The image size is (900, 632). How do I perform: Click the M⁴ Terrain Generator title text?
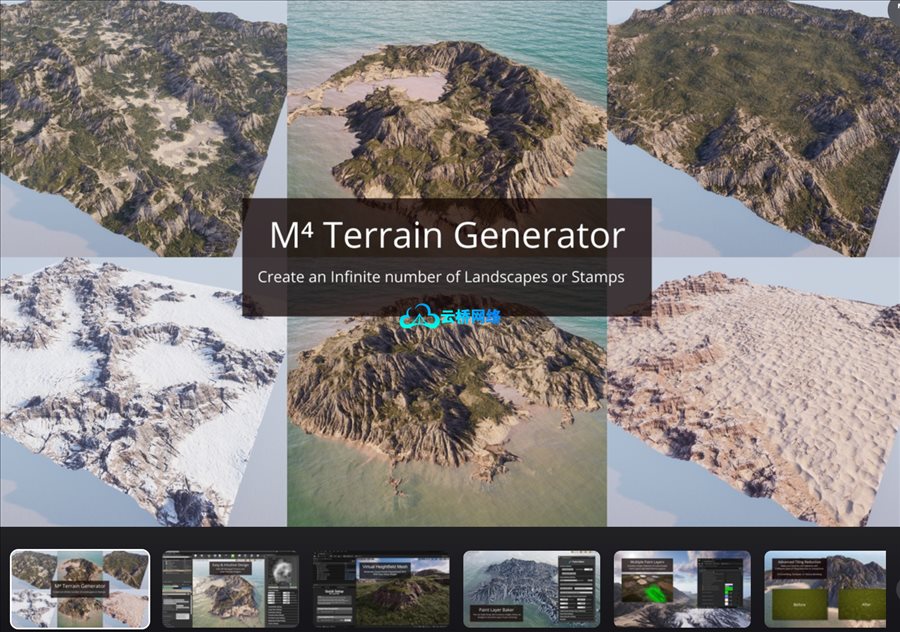click(x=447, y=235)
